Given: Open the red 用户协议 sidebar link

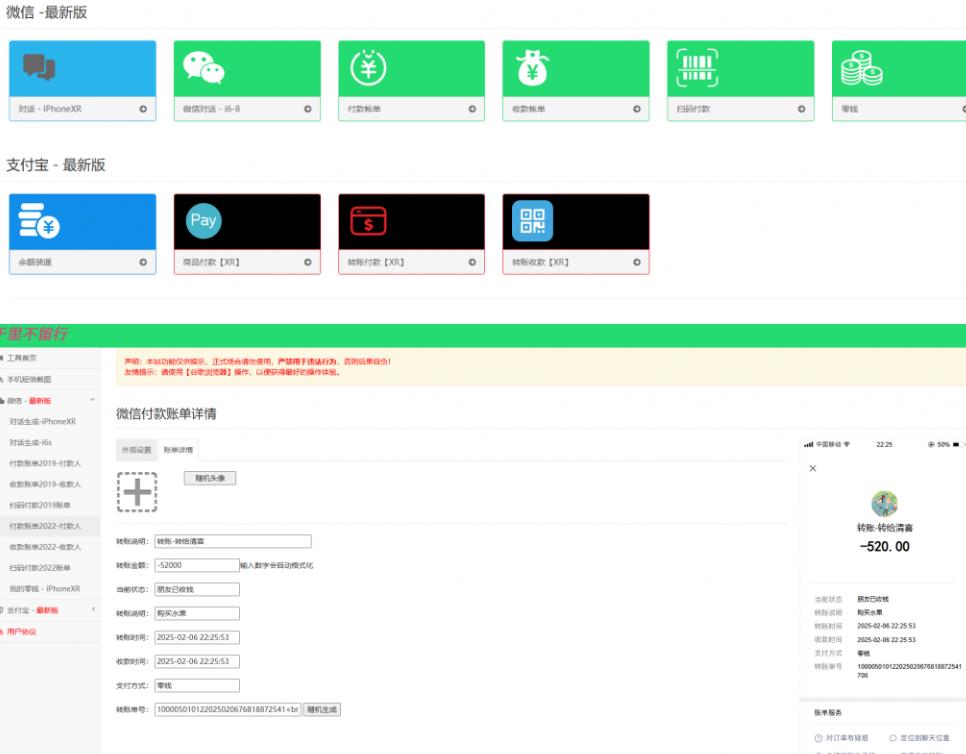Looking at the screenshot, I should (x=22, y=631).
